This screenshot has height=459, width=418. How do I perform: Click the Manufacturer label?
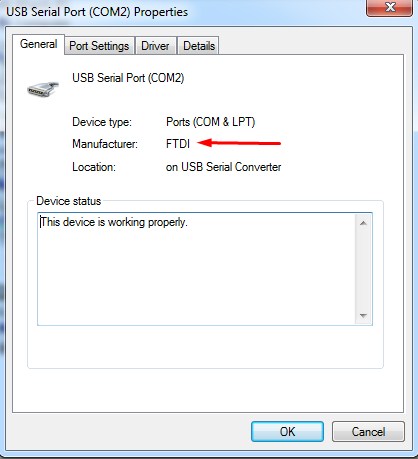105,144
